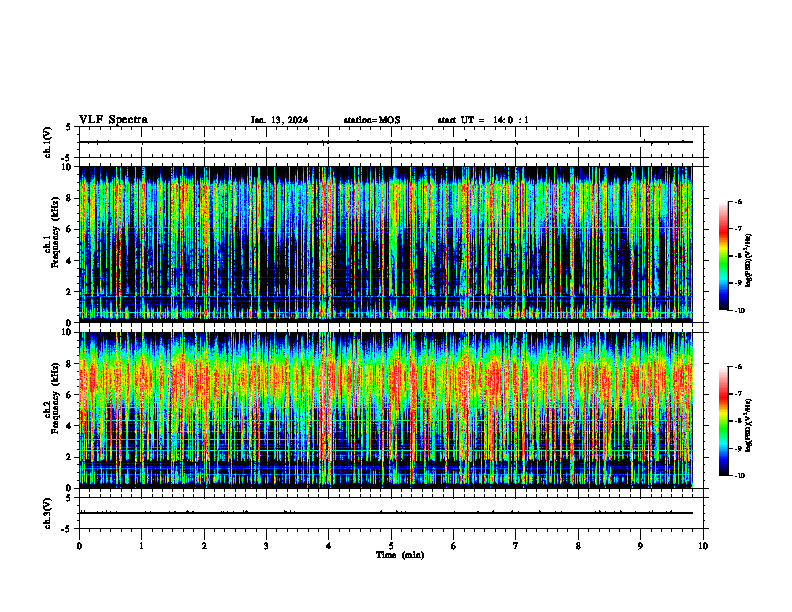Click the "10" tick on the time axis

pos(703,546)
